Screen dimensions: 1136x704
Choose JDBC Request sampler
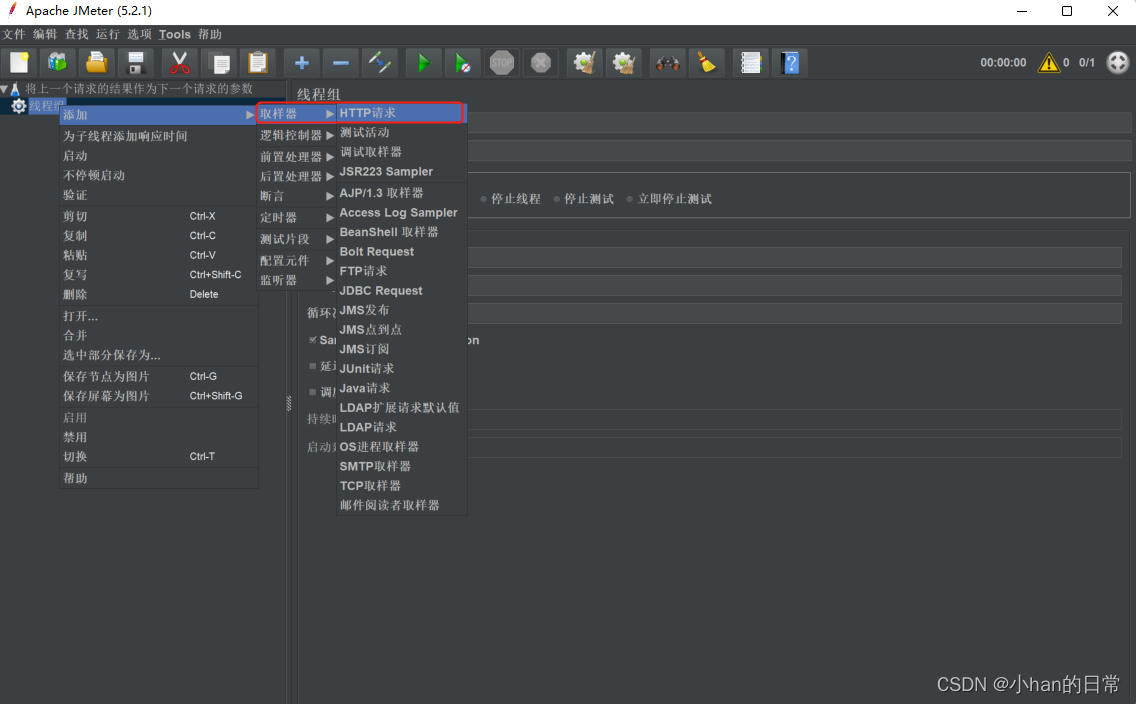pyautogui.click(x=401, y=290)
